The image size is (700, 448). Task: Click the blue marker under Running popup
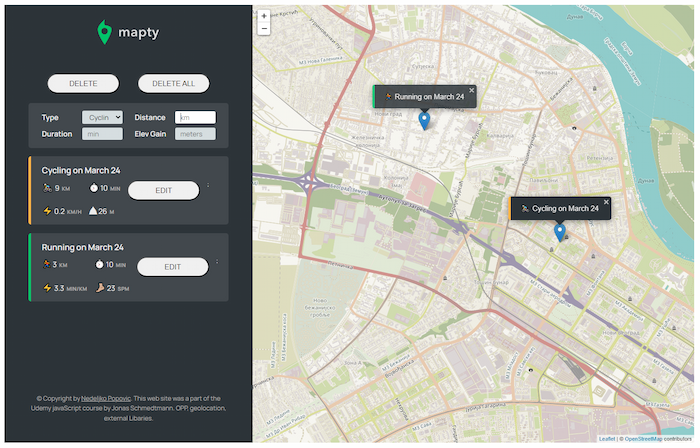425,121
